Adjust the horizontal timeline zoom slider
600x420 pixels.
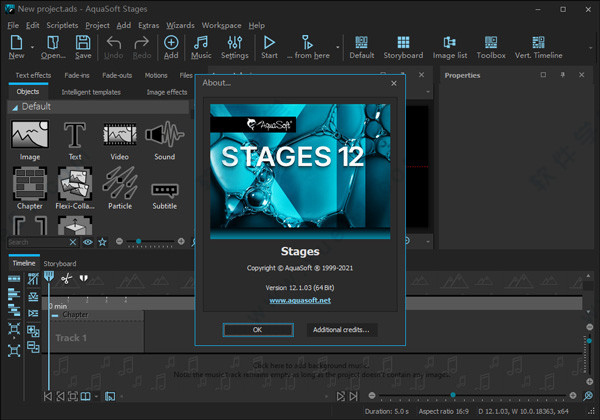coord(472,395)
